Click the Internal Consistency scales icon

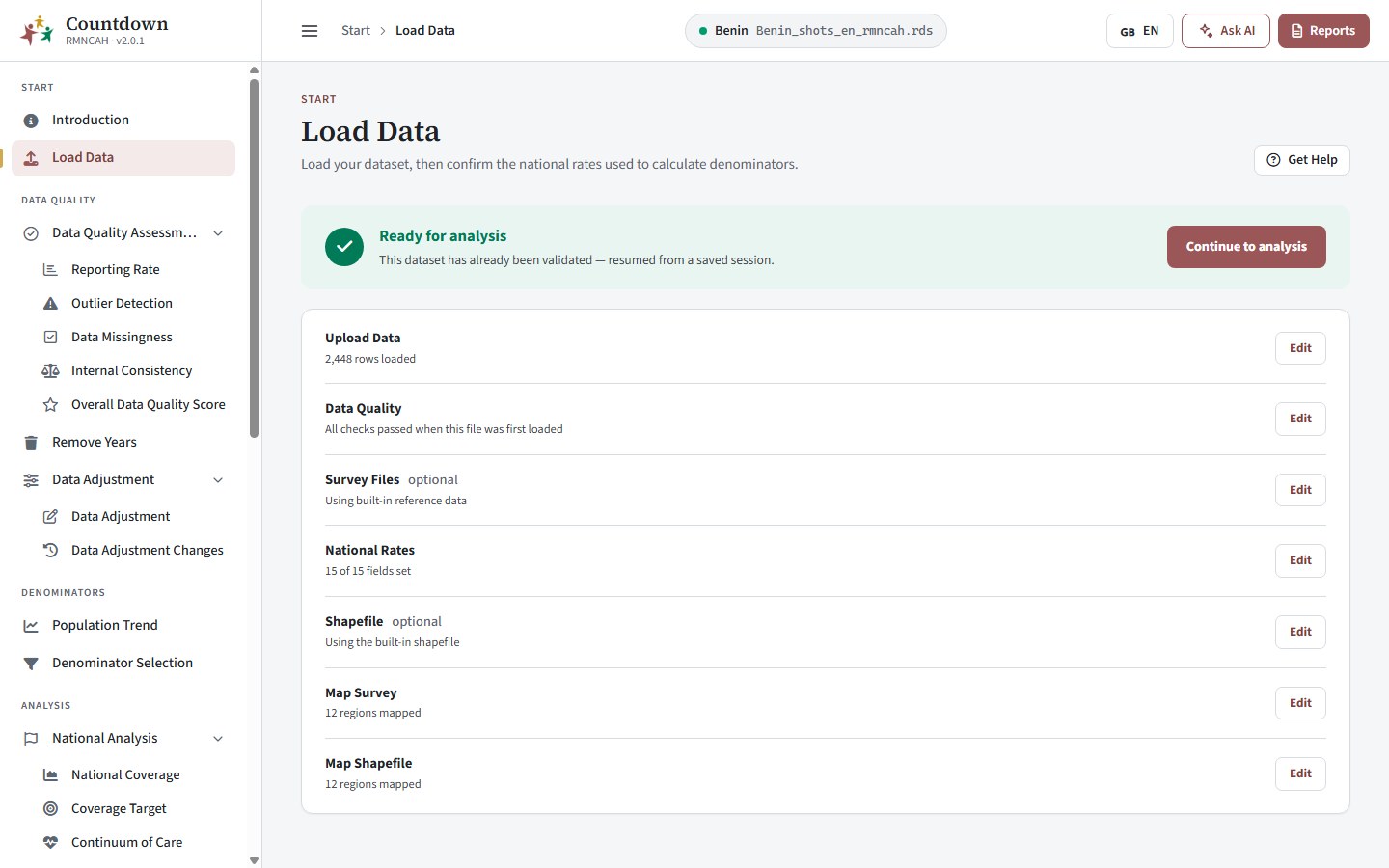(50, 371)
